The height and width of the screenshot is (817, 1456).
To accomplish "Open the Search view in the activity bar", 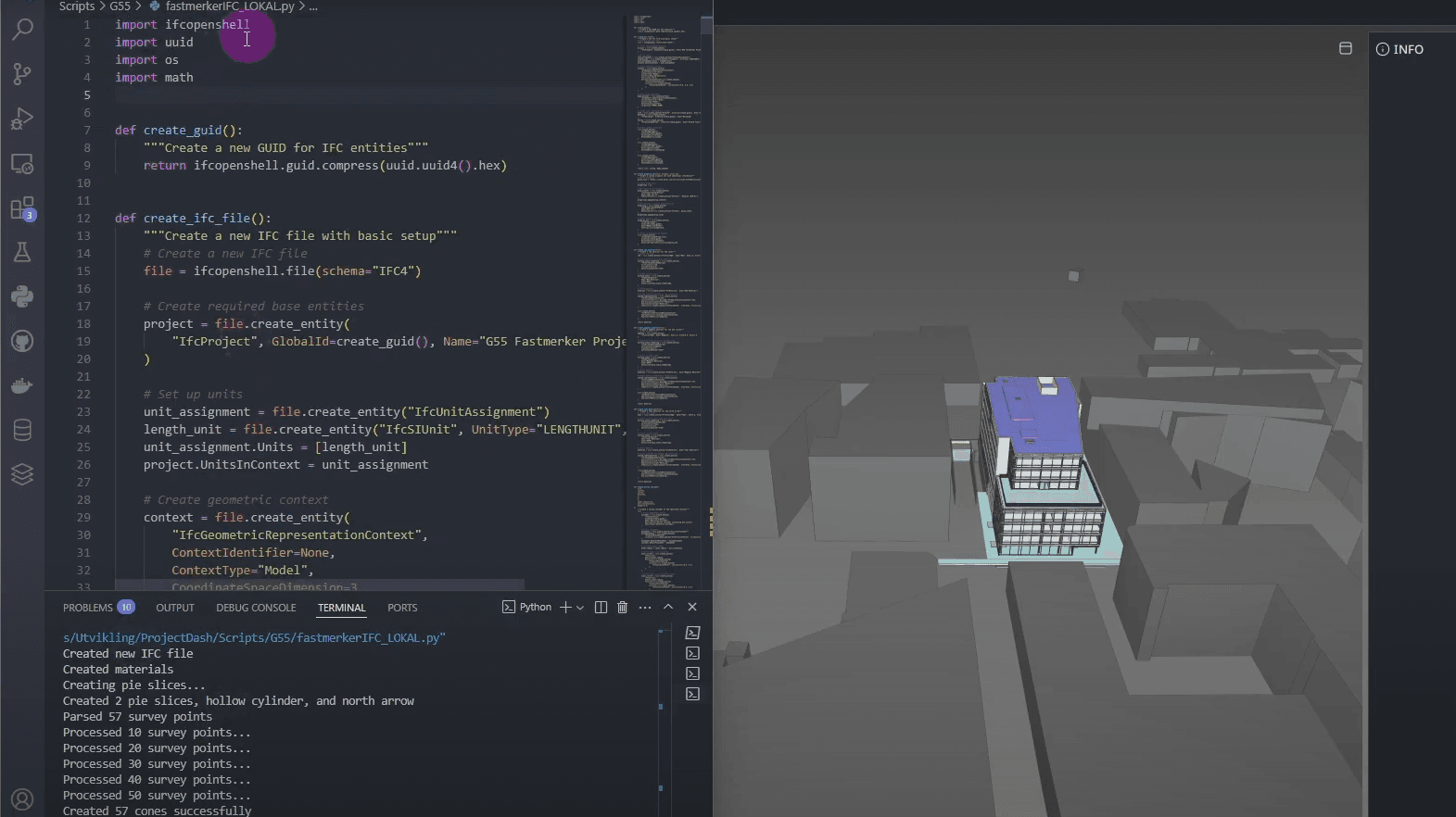I will (22, 29).
